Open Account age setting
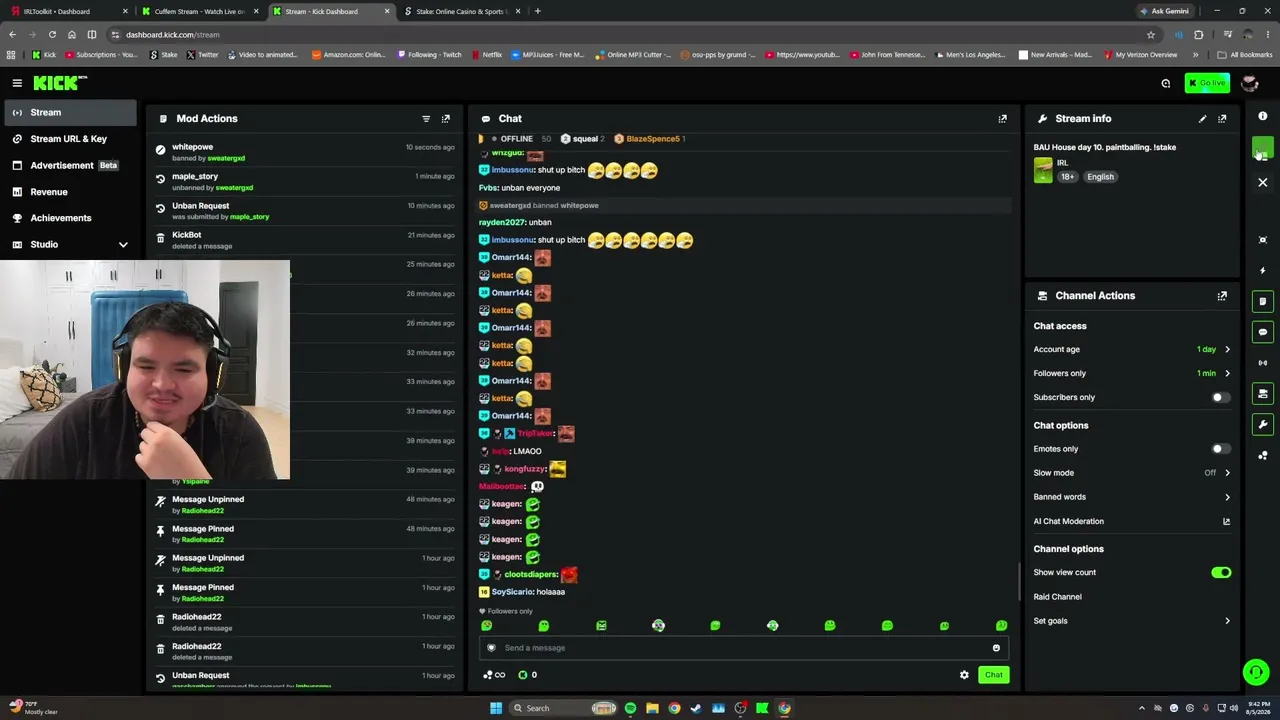 (1132, 349)
